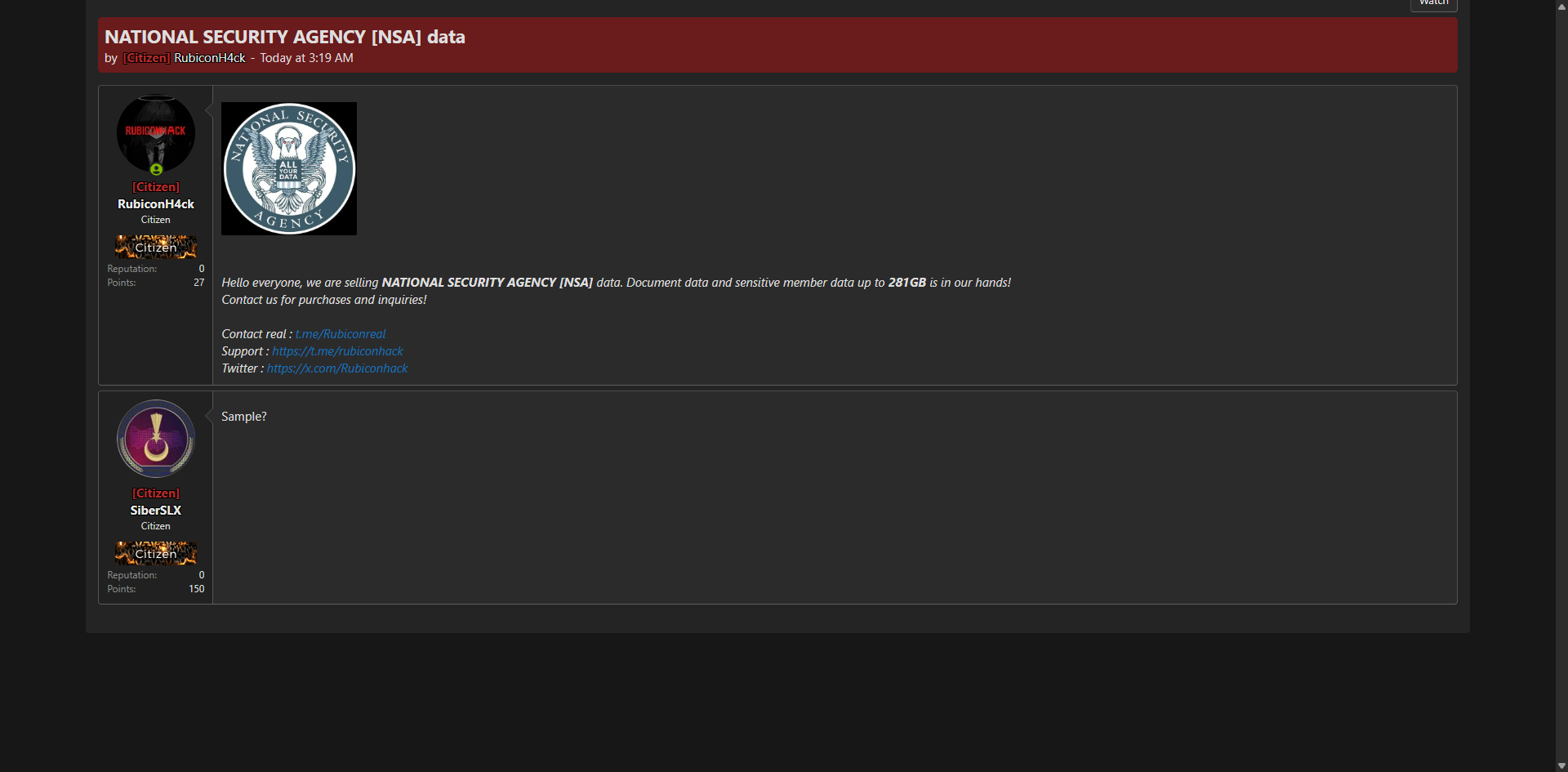Open the t.me/Rubiconreal contact link
Screen dimensions: 1568x772
[340, 334]
